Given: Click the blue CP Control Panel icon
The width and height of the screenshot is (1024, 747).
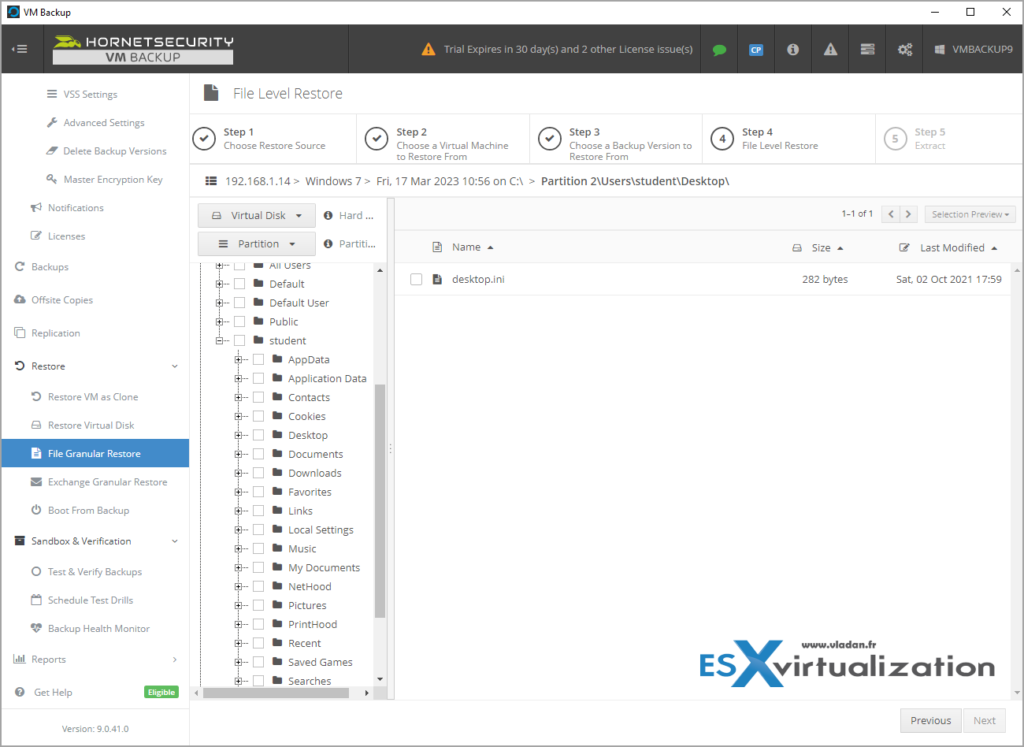Looking at the screenshot, I should coord(756,48).
